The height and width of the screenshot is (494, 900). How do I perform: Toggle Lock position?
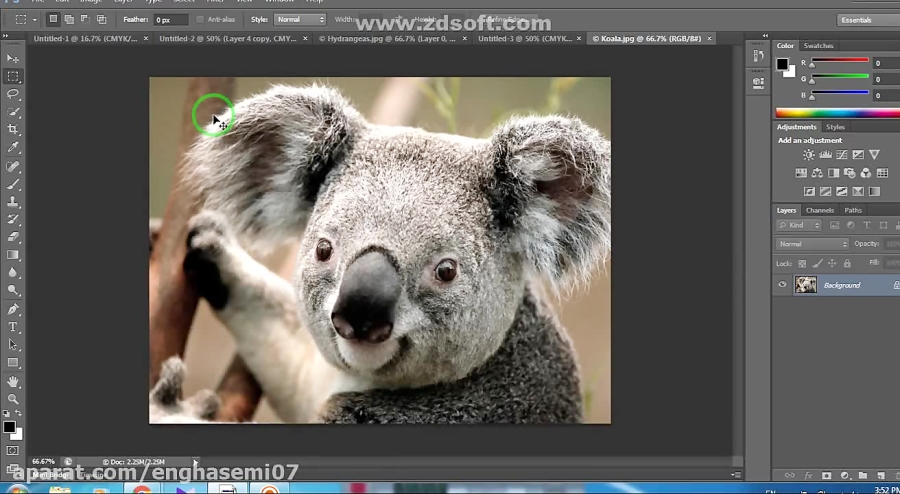pos(832,263)
